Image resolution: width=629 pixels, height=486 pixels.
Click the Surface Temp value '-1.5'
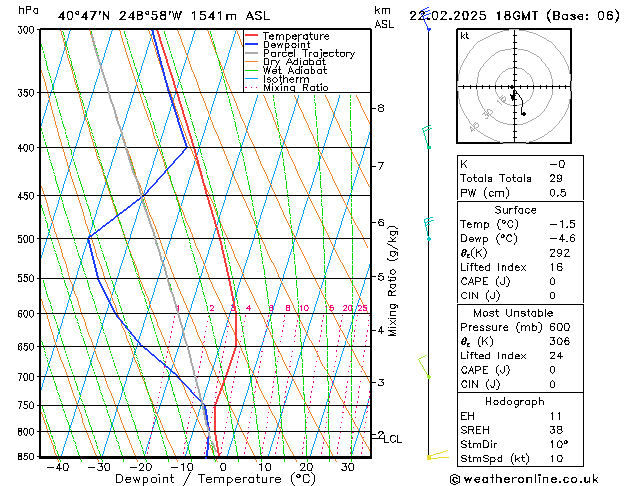pos(562,224)
